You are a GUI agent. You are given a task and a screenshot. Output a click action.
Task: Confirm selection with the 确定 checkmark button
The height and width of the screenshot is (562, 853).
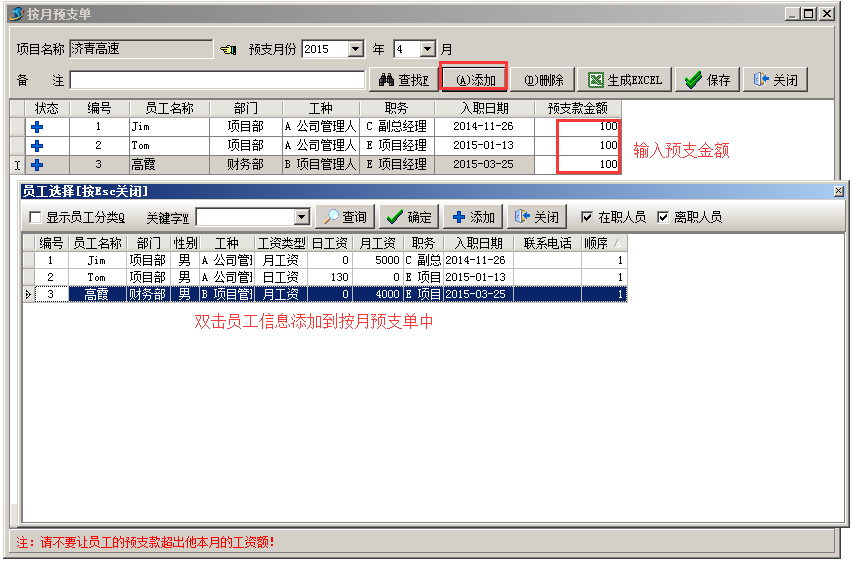[x=407, y=217]
